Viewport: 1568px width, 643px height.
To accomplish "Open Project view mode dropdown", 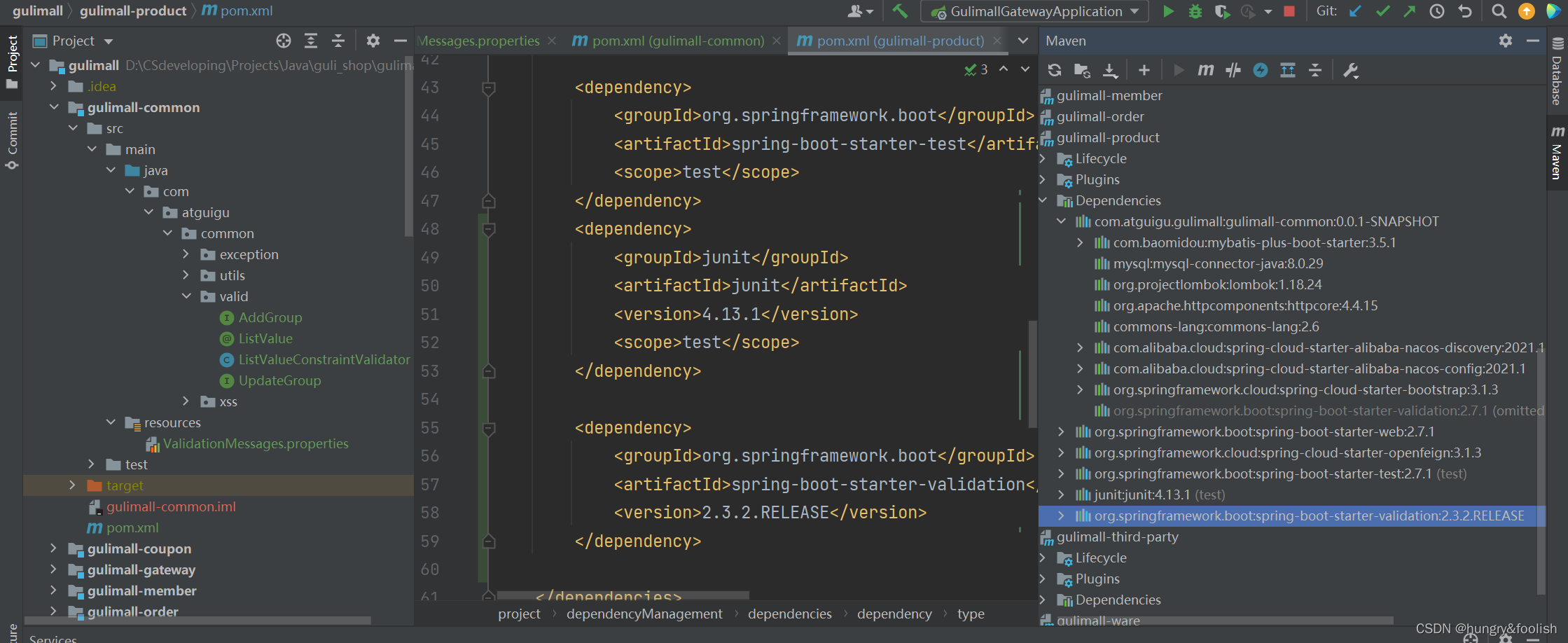I will [109, 41].
